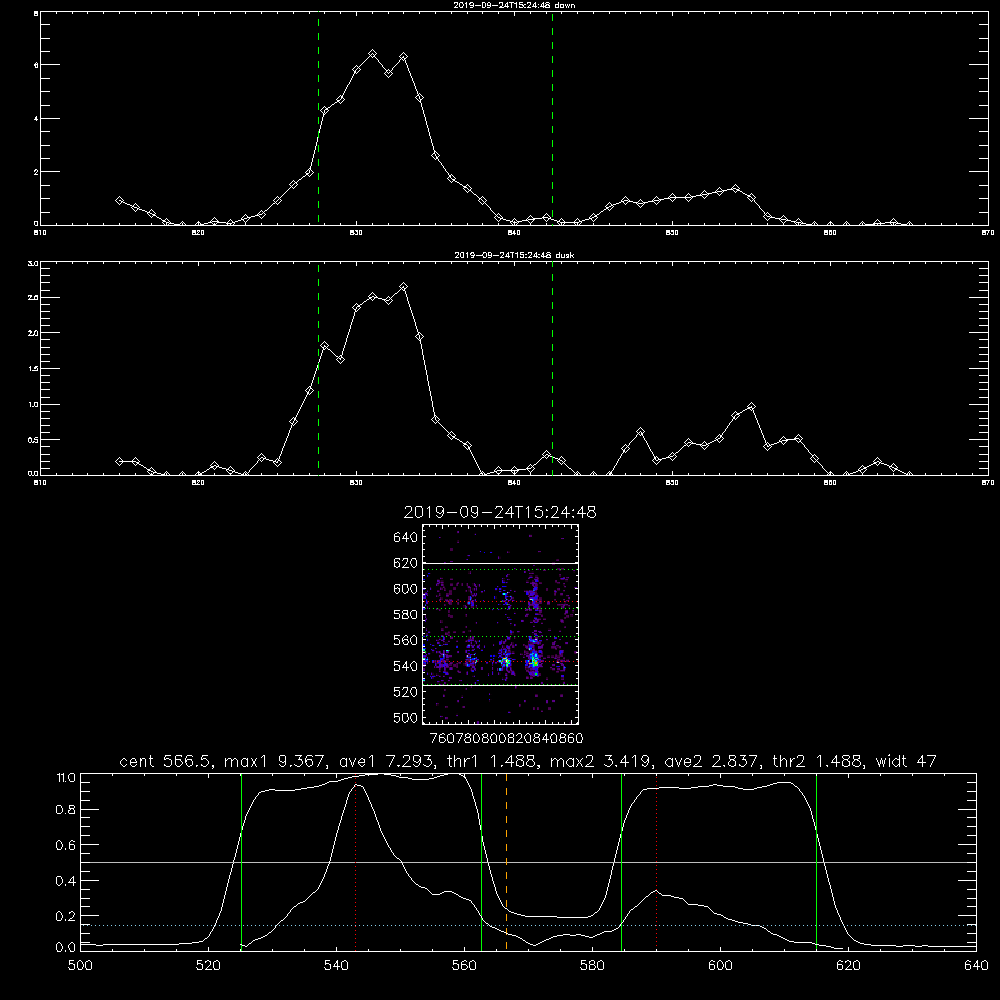Click the 'ave2 2.837' value
Image resolution: width=1000 pixels, height=1000 pixels.
point(710,761)
